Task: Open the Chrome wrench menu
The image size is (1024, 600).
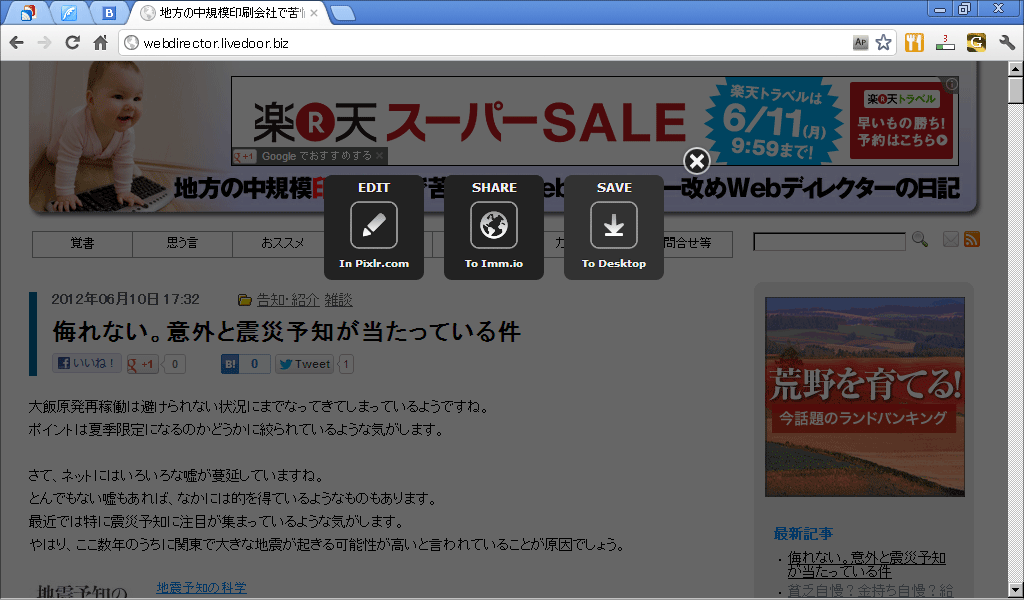Action: pyautogui.click(x=1007, y=43)
